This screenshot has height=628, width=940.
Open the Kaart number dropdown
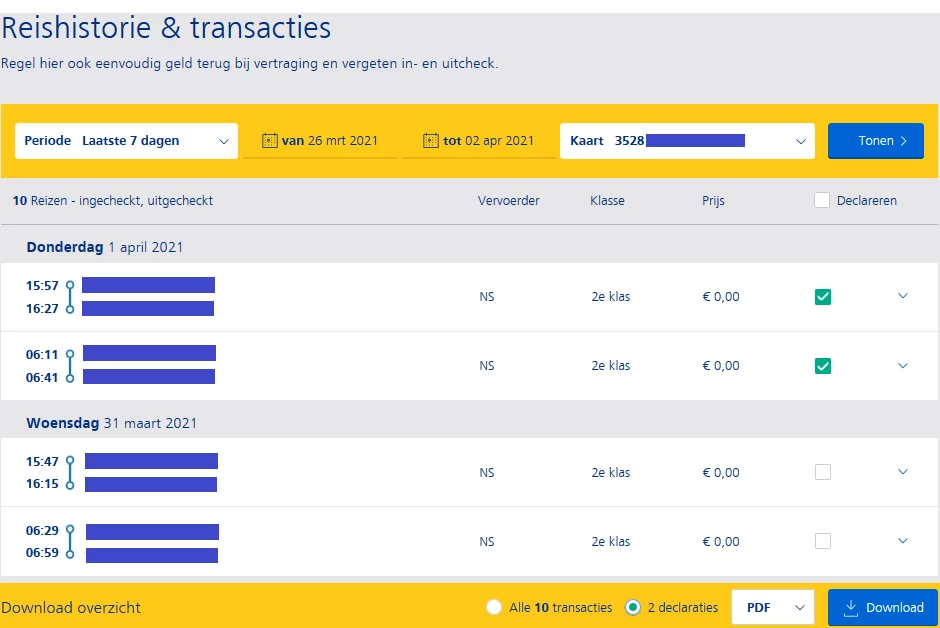[x=688, y=141]
